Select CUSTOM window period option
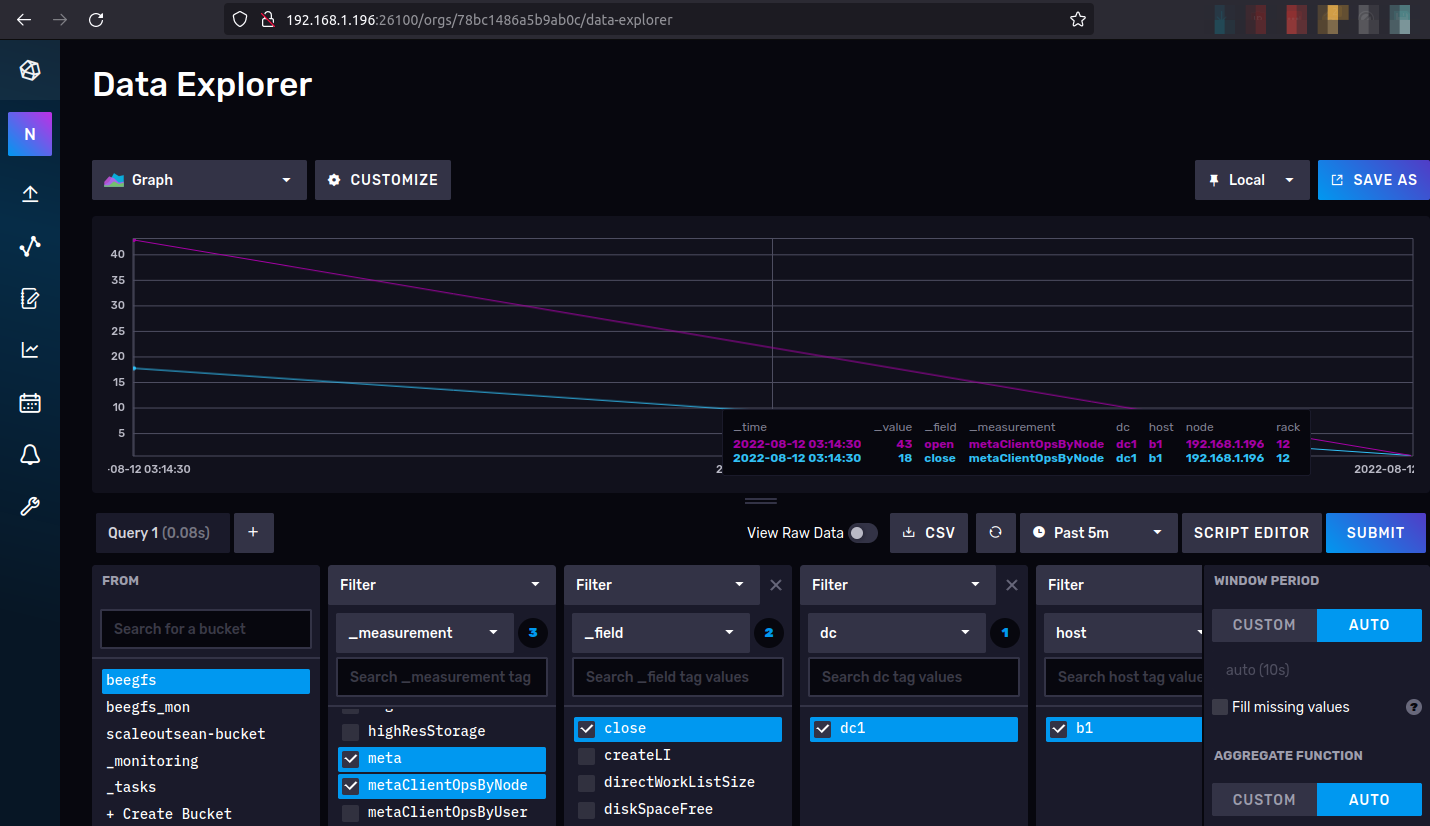The width and height of the screenshot is (1430, 826). (x=1264, y=625)
